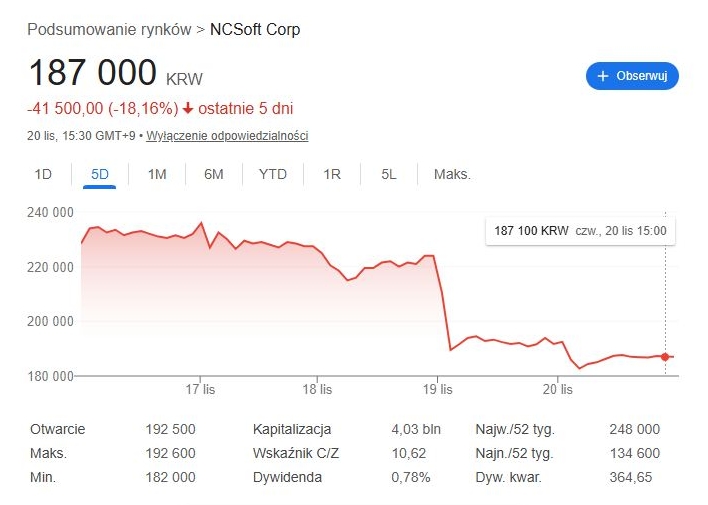Select the YTD chart range tab
Screen dimensions: 708x505
tap(272, 174)
